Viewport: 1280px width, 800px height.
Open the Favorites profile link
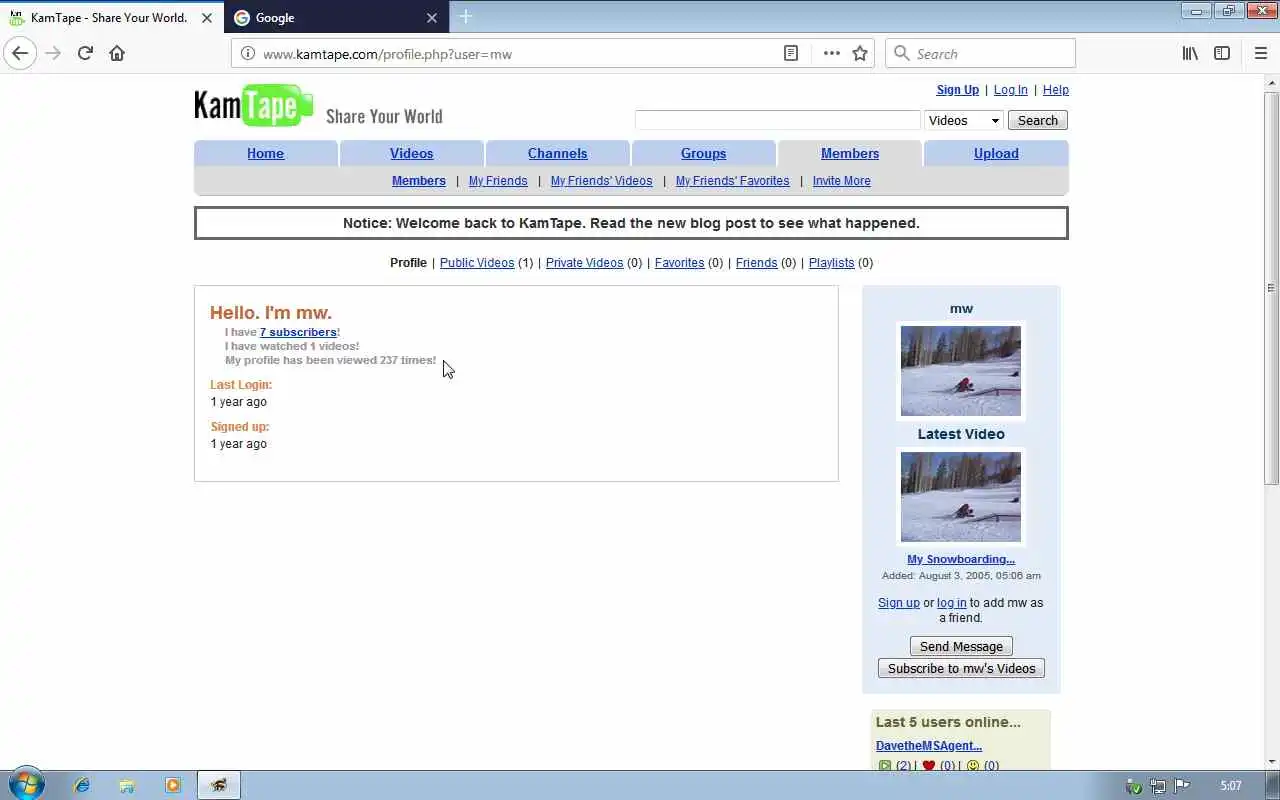(x=679, y=263)
